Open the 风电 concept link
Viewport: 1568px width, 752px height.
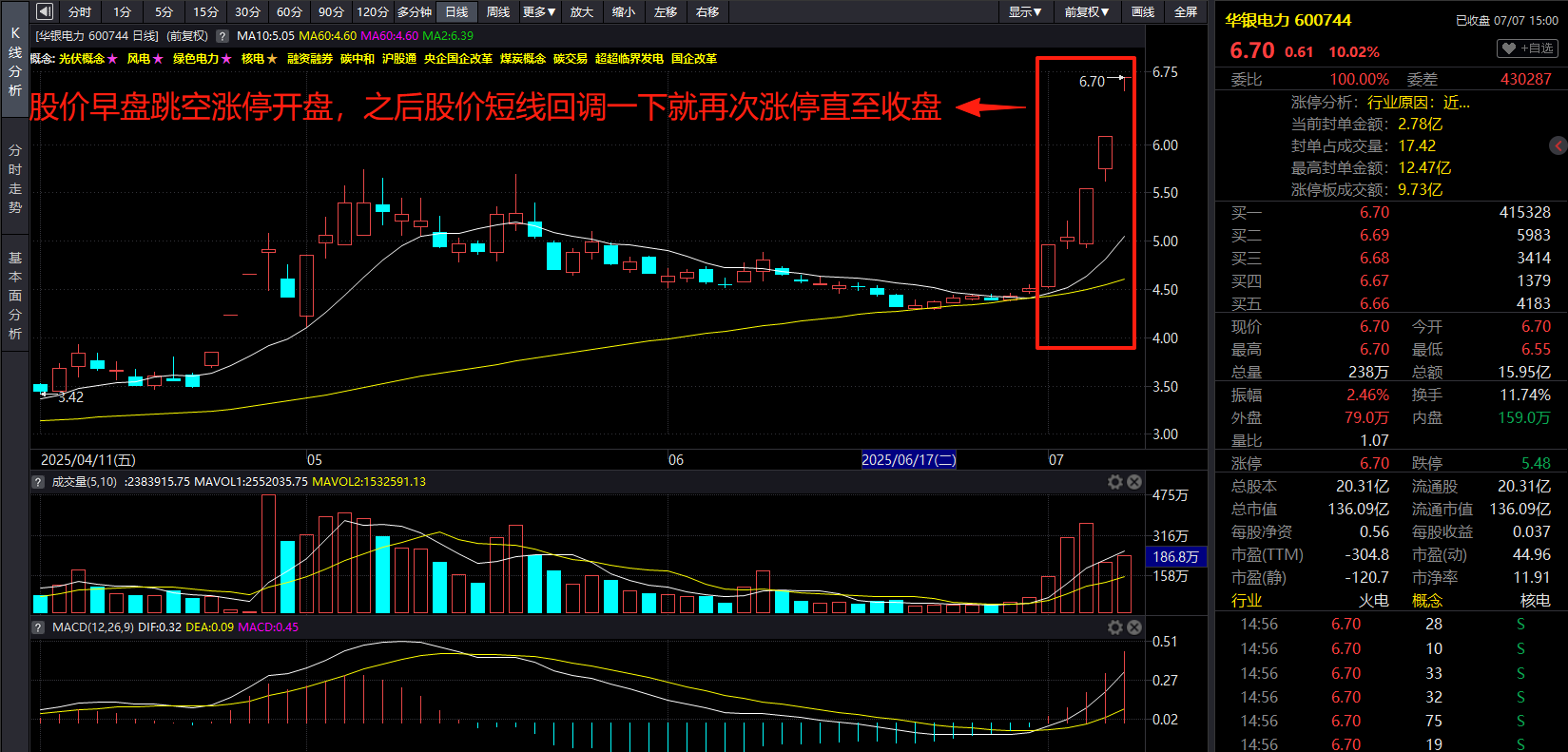click(x=139, y=59)
